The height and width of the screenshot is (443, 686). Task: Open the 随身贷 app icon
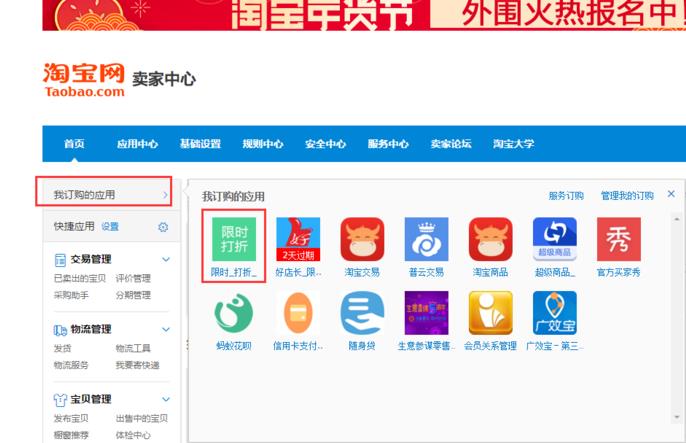[x=362, y=313]
